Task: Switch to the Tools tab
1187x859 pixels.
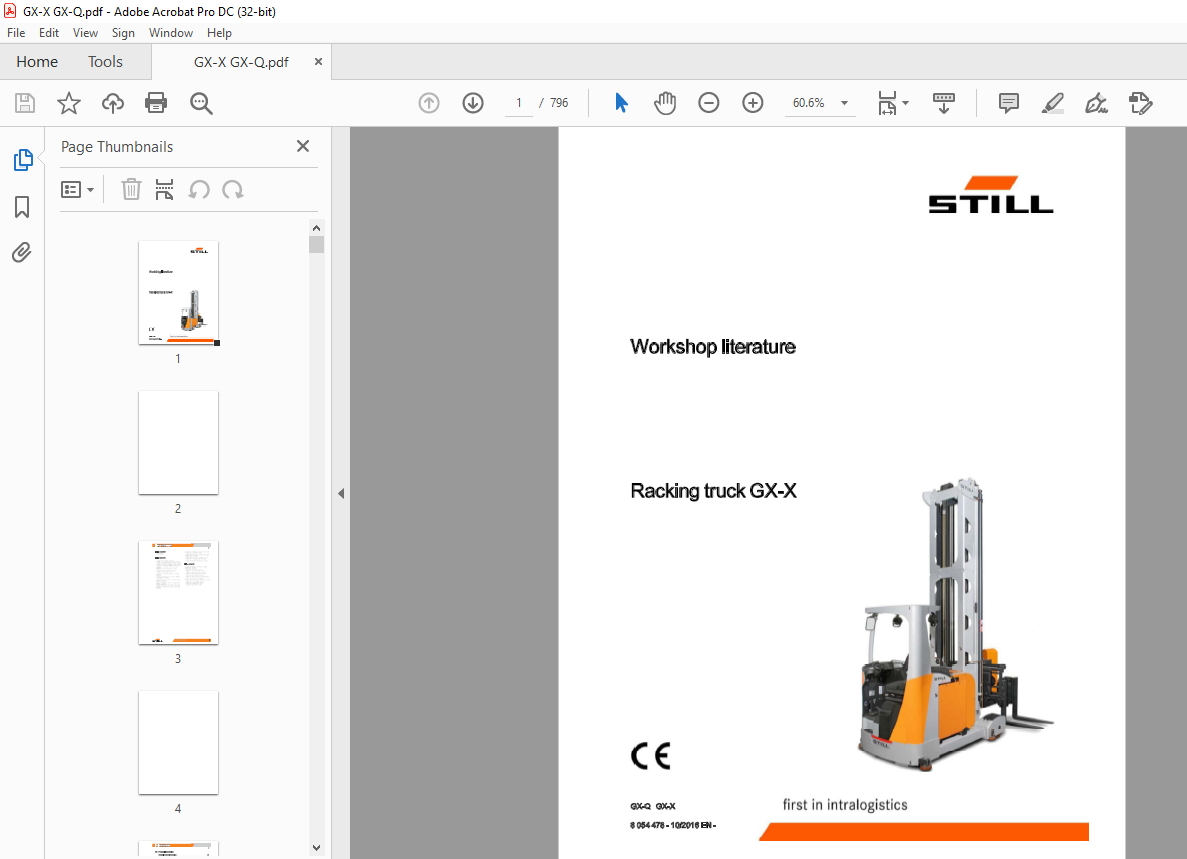Action: pyautogui.click(x=105, y=62)
